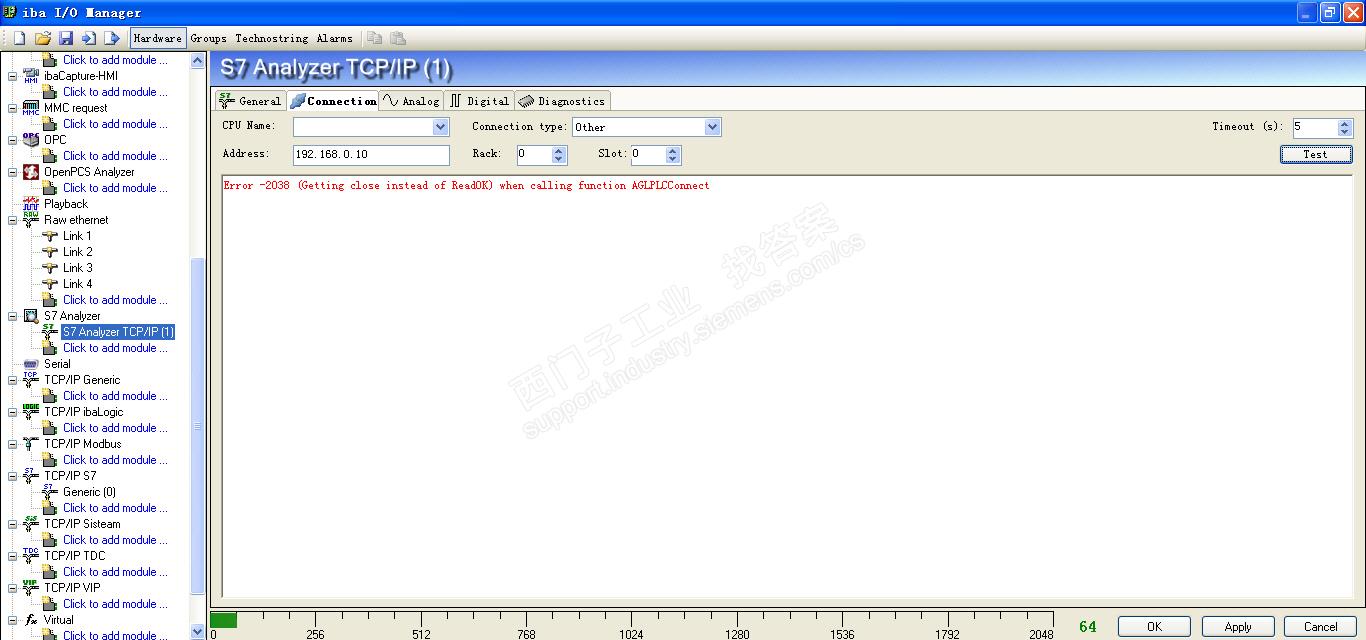
Task: Click 'Click to add module' under TCP/IP Generic
Action: (115, 396)
